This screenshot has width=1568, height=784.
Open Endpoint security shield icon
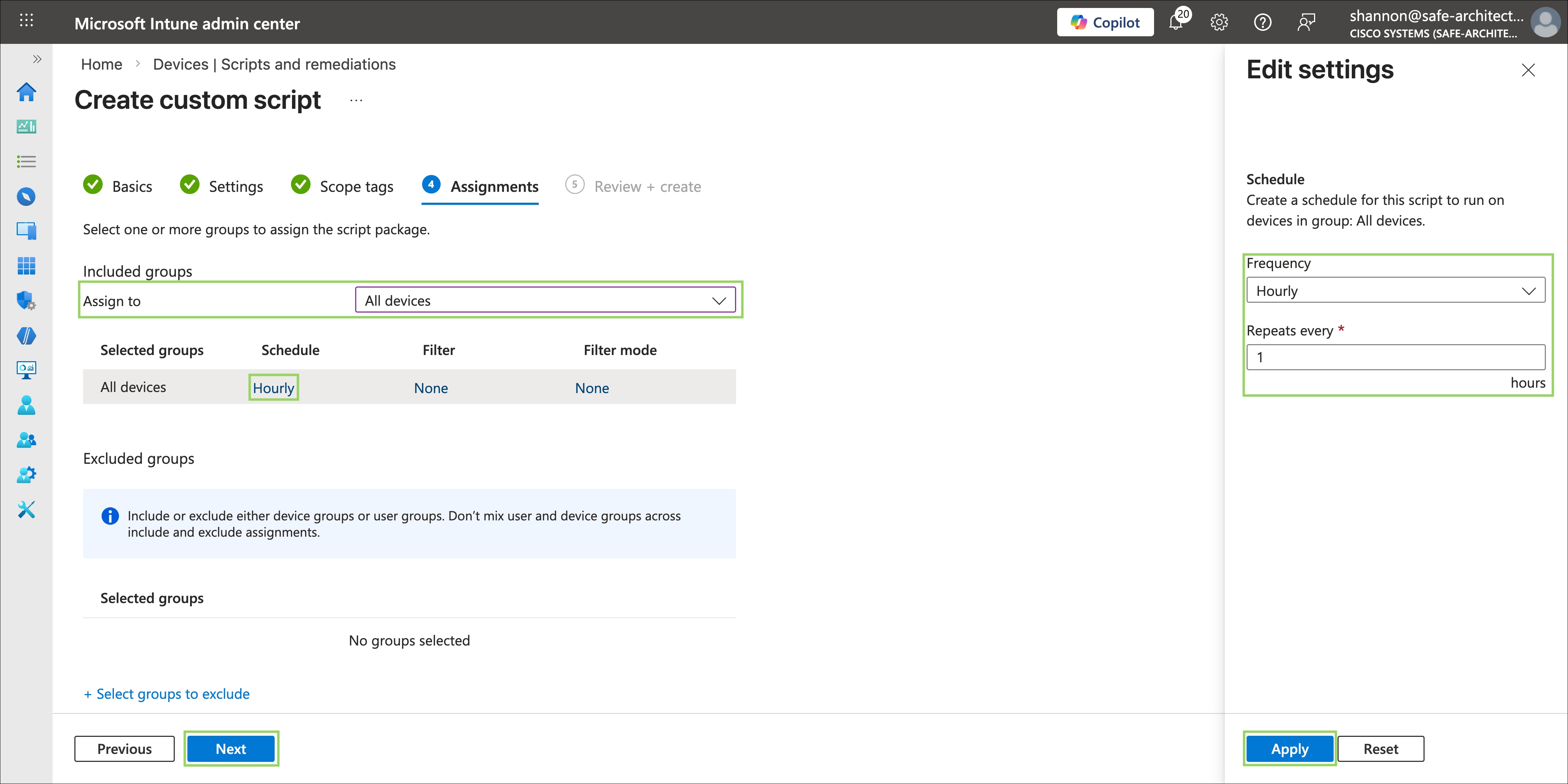point(26,301)
